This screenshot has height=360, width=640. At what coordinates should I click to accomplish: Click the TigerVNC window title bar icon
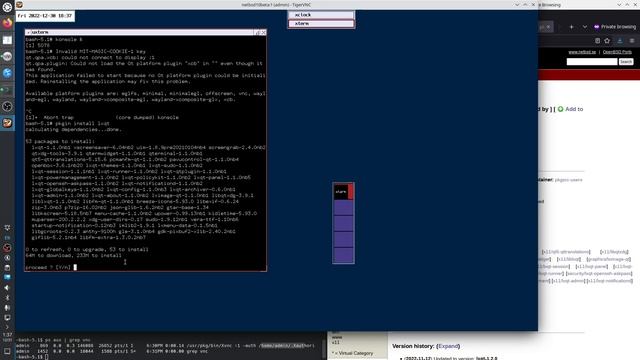[x=19, y=5]
